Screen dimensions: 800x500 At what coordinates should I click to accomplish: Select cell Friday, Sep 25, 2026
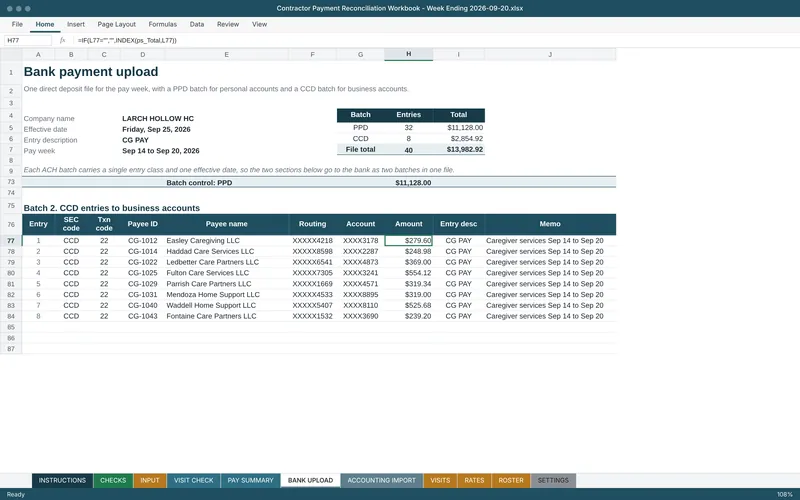[156, 129]
